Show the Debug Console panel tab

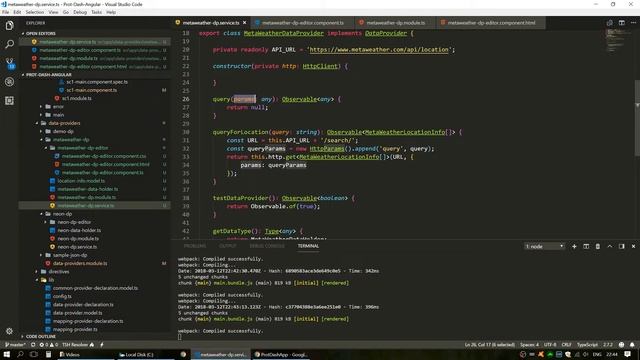(267, 246)
